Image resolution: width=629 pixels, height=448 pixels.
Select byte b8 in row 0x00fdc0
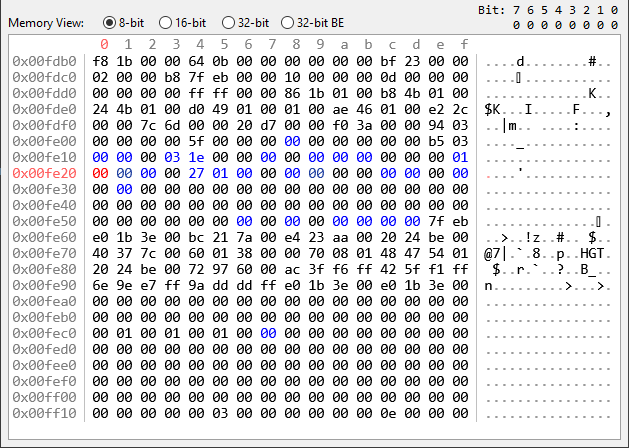172,77
